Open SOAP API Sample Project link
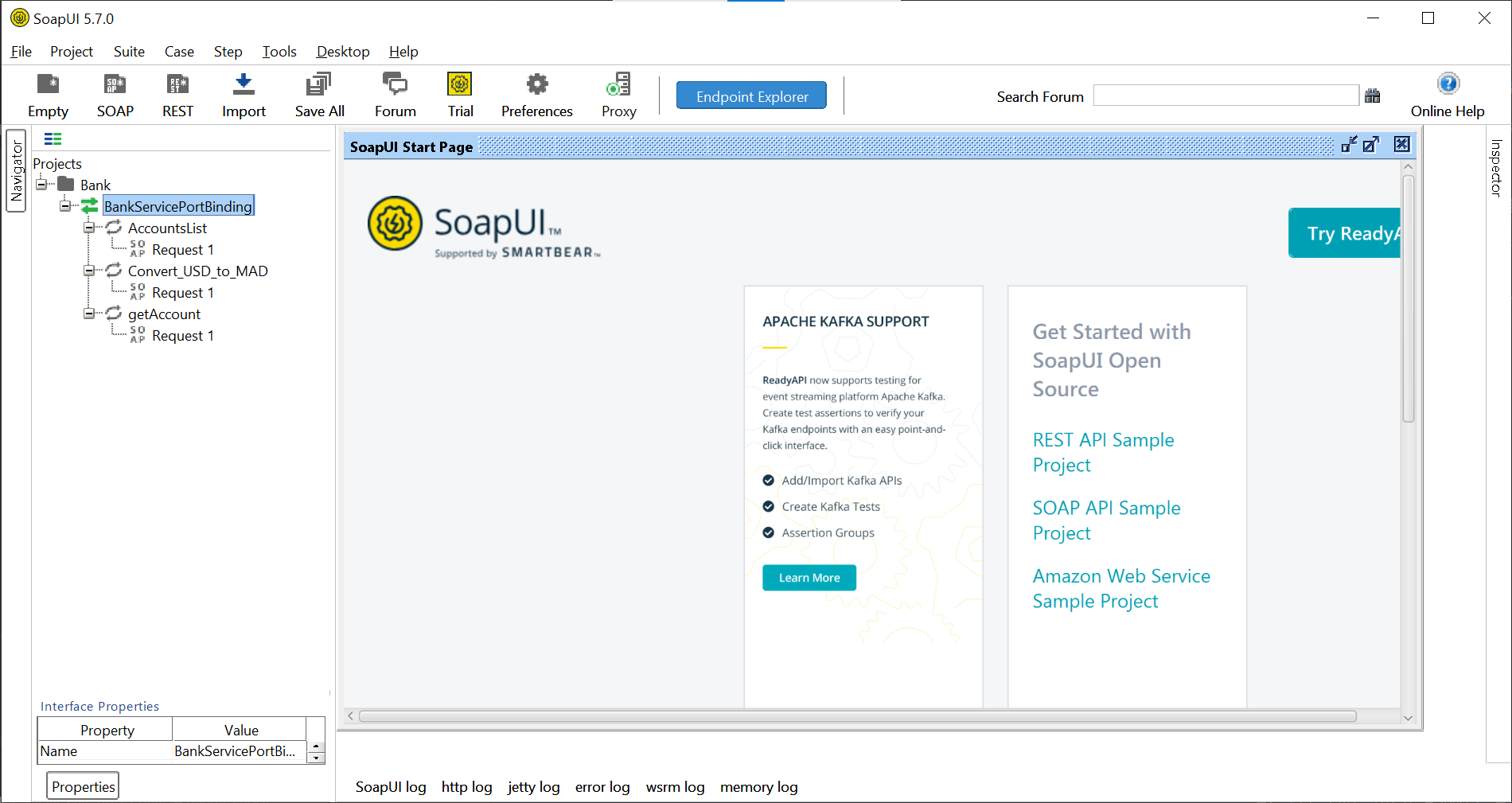The image size is (1512, 803). coord(1106,520)
